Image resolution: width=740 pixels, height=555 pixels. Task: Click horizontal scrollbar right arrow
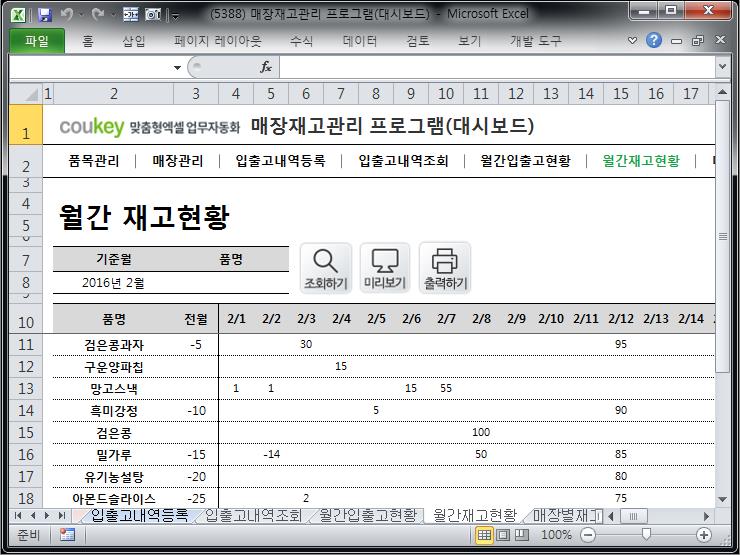(x=706, y=516)
